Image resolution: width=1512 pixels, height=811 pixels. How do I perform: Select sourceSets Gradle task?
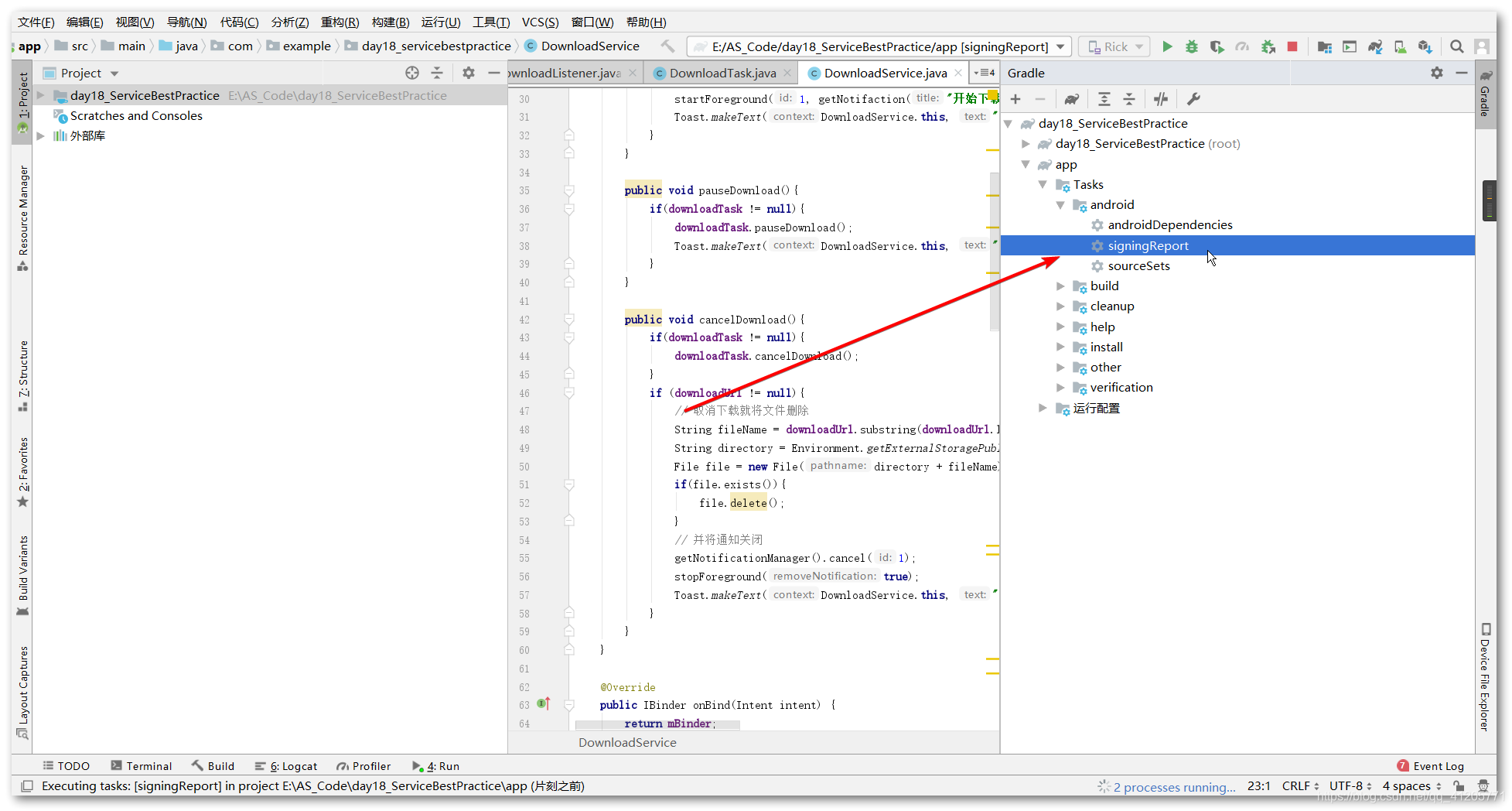tap(1138, 266)
